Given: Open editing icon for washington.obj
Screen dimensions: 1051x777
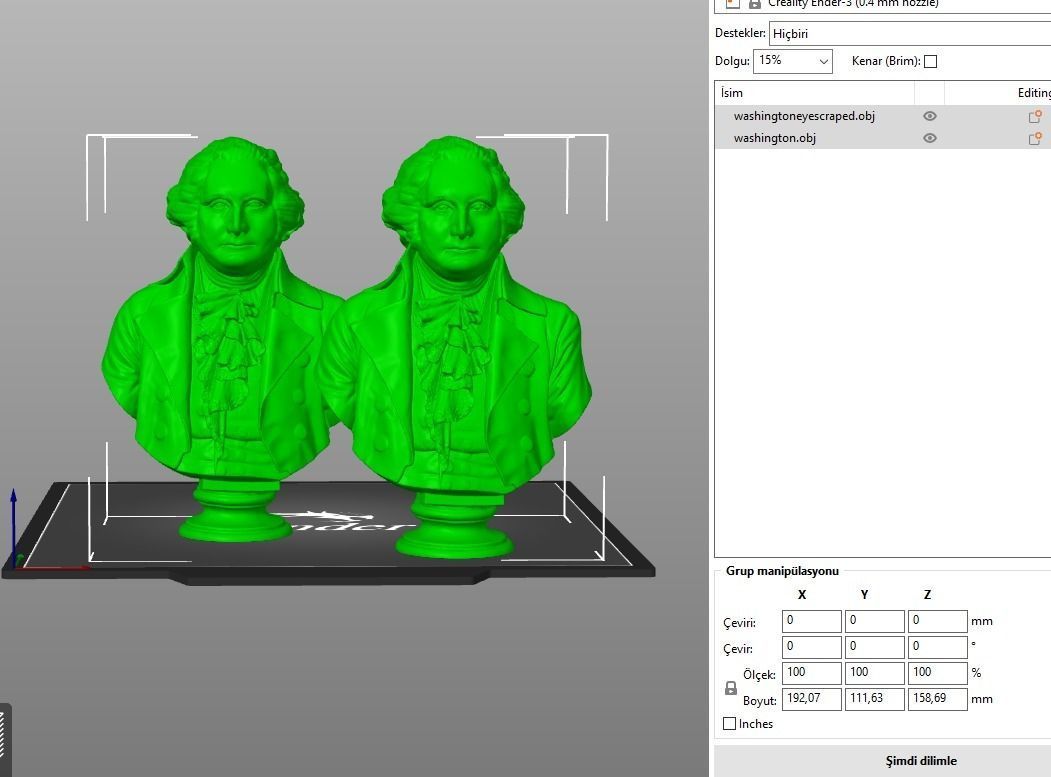Looking at the screenshot, I should pos(1035,138).
